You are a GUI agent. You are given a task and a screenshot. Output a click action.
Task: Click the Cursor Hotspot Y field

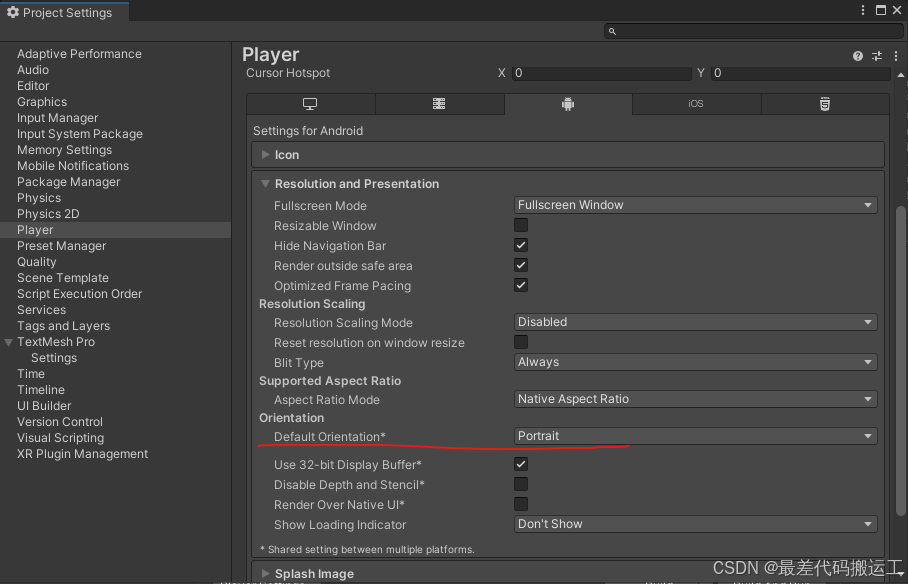pyautogui.click(x=800, y=73)
